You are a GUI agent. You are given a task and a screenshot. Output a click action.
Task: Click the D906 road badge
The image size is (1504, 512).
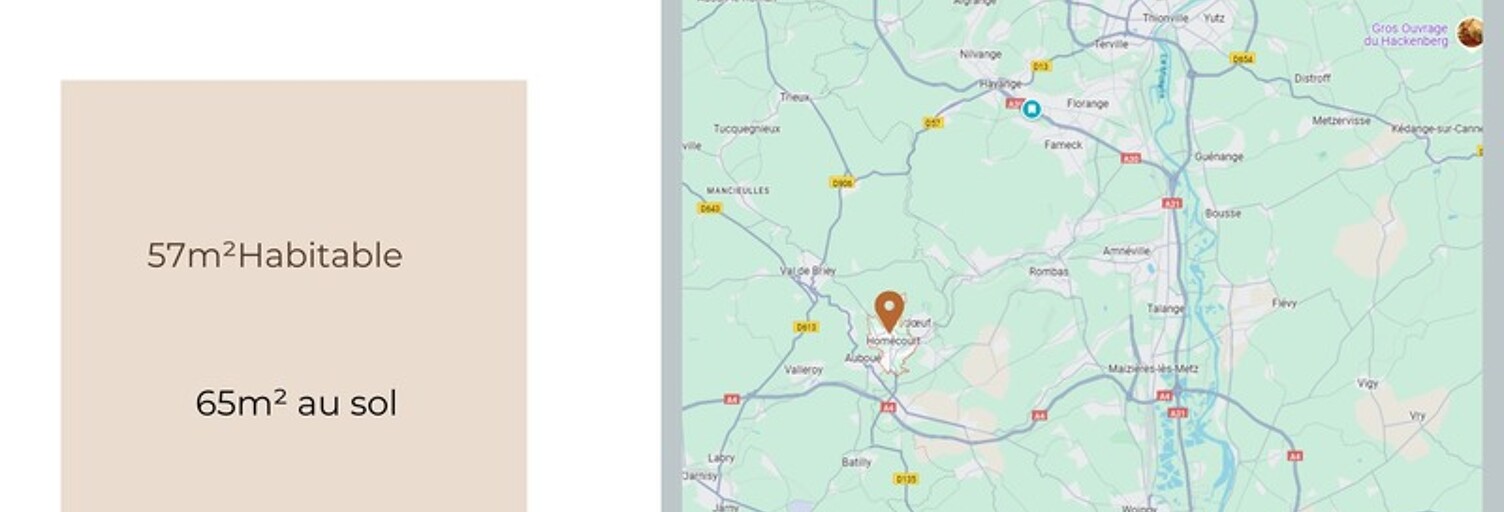point(842,182)
